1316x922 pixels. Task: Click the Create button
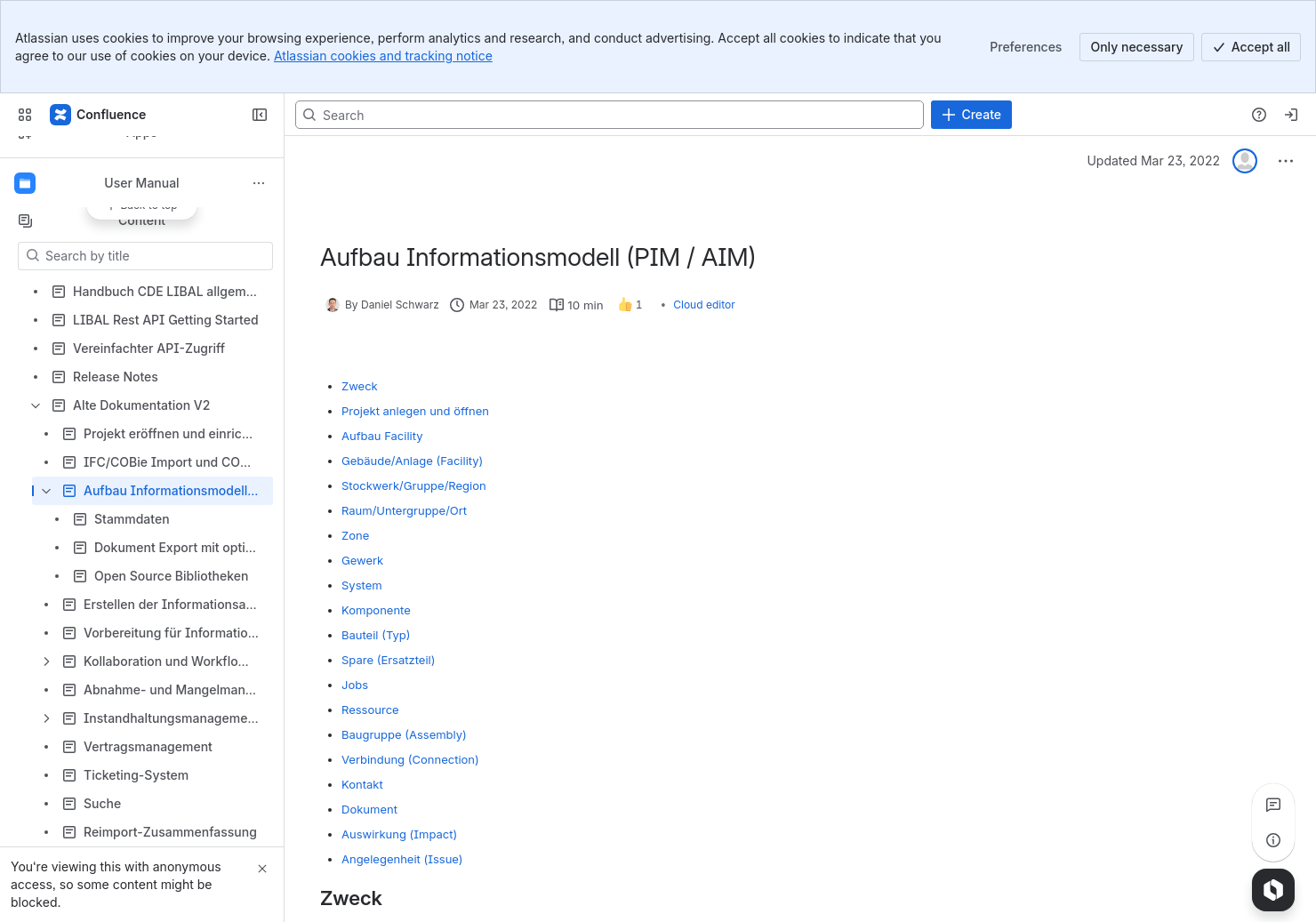pyautogui.click(x=971, y=115)
